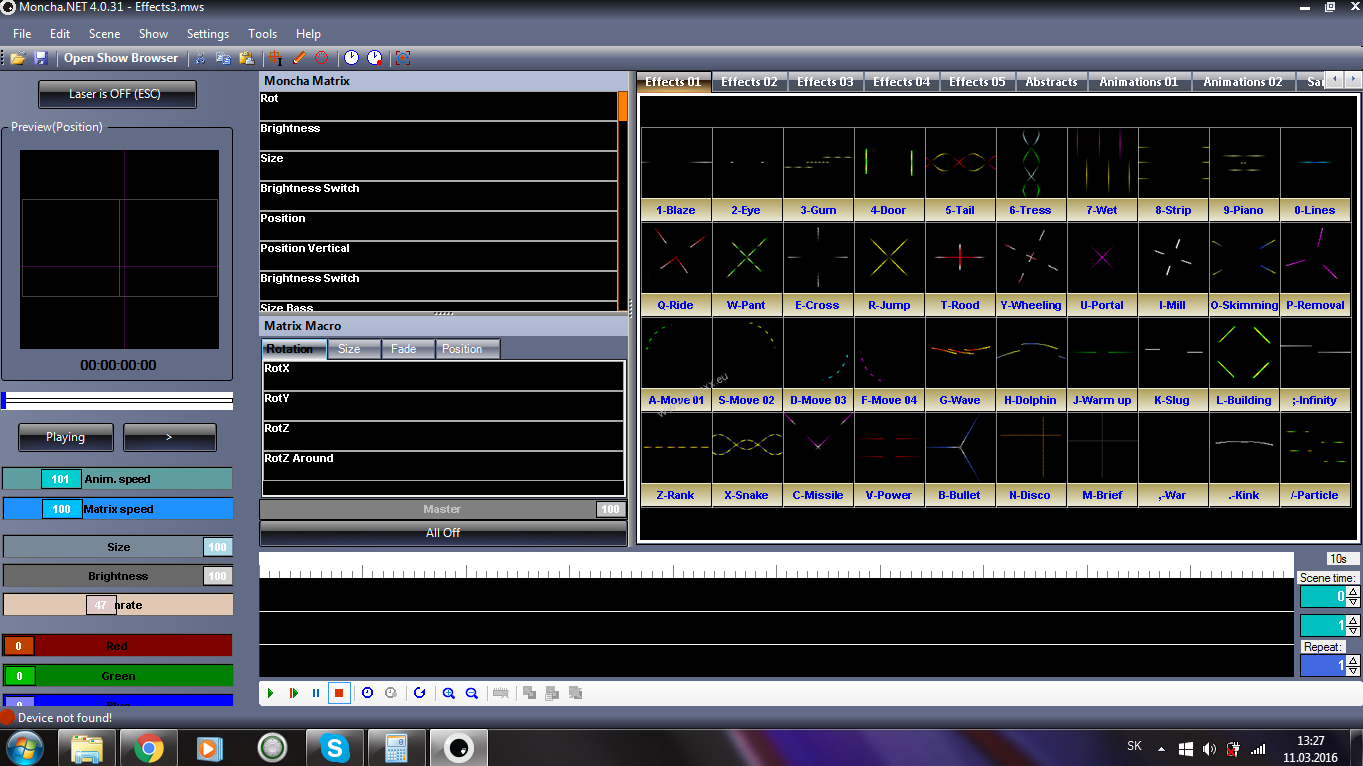Click Open Show Browser button

pyautogui.click(x=121, y=58)
